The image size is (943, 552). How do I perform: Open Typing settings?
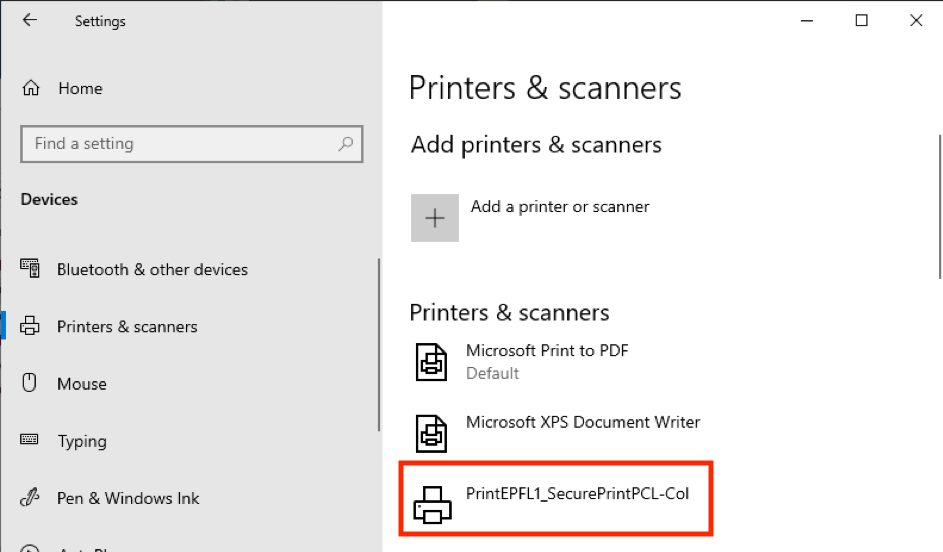(82, 441)
